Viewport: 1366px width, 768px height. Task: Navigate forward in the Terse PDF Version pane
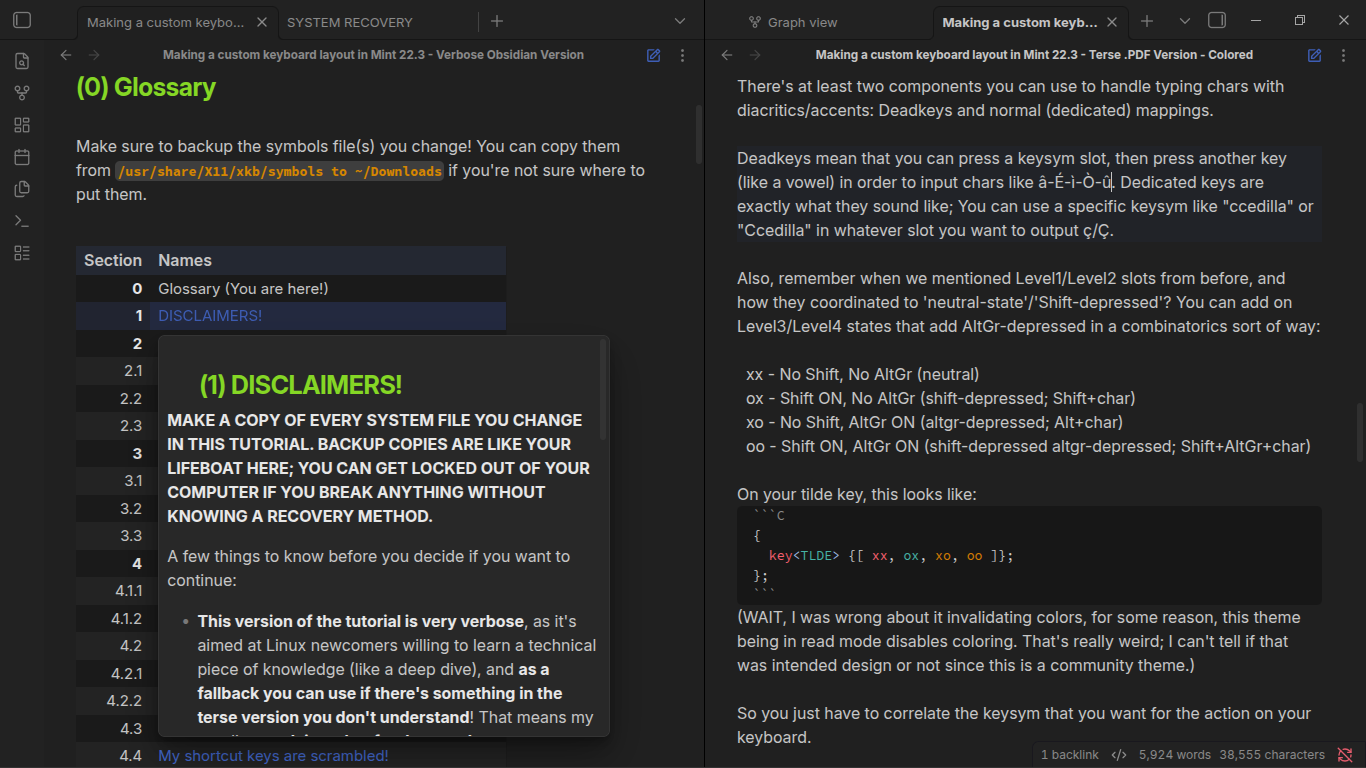point(755,56)
